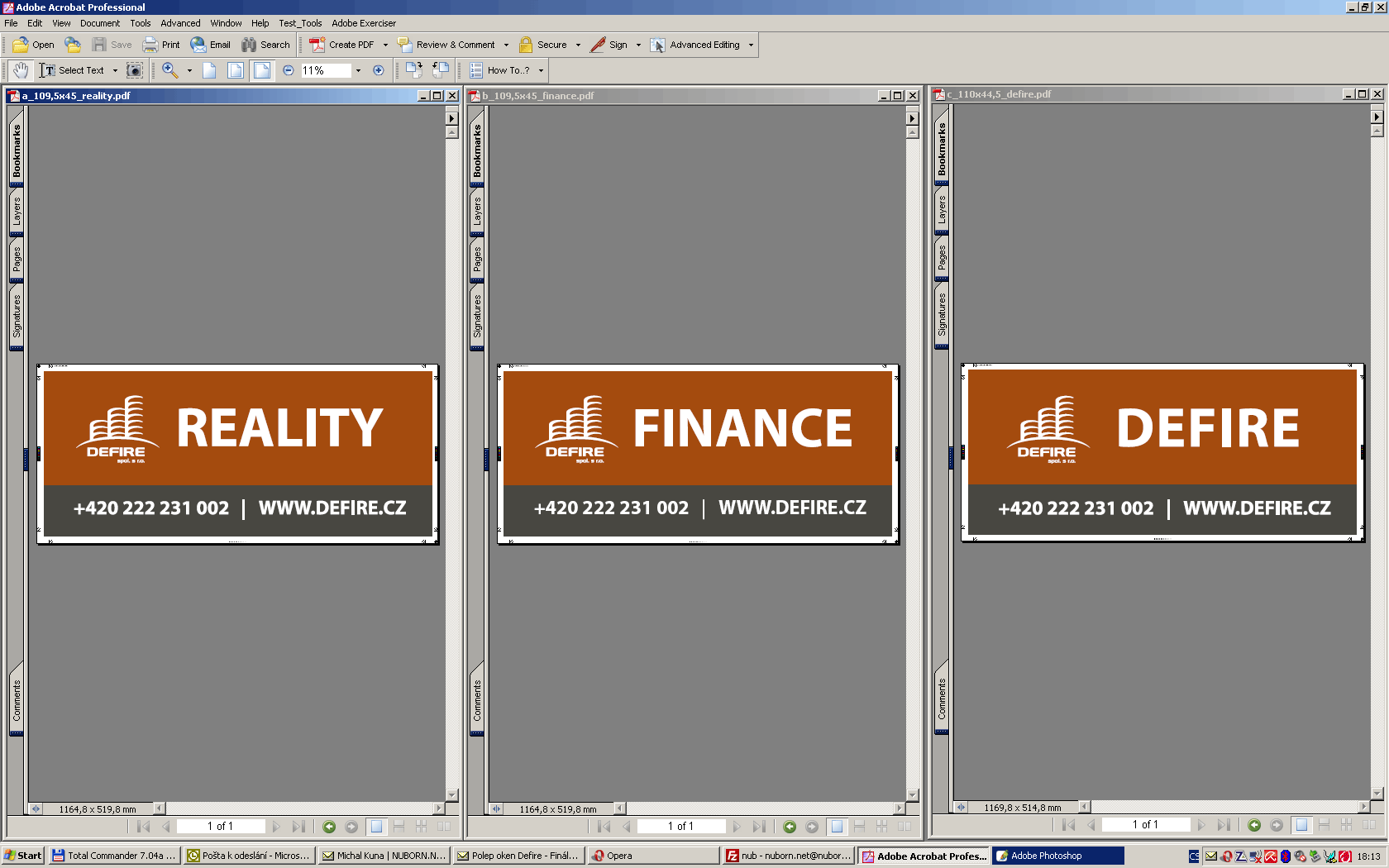
Task: Click the Sign pen button
Action: (x=609, y=45)
